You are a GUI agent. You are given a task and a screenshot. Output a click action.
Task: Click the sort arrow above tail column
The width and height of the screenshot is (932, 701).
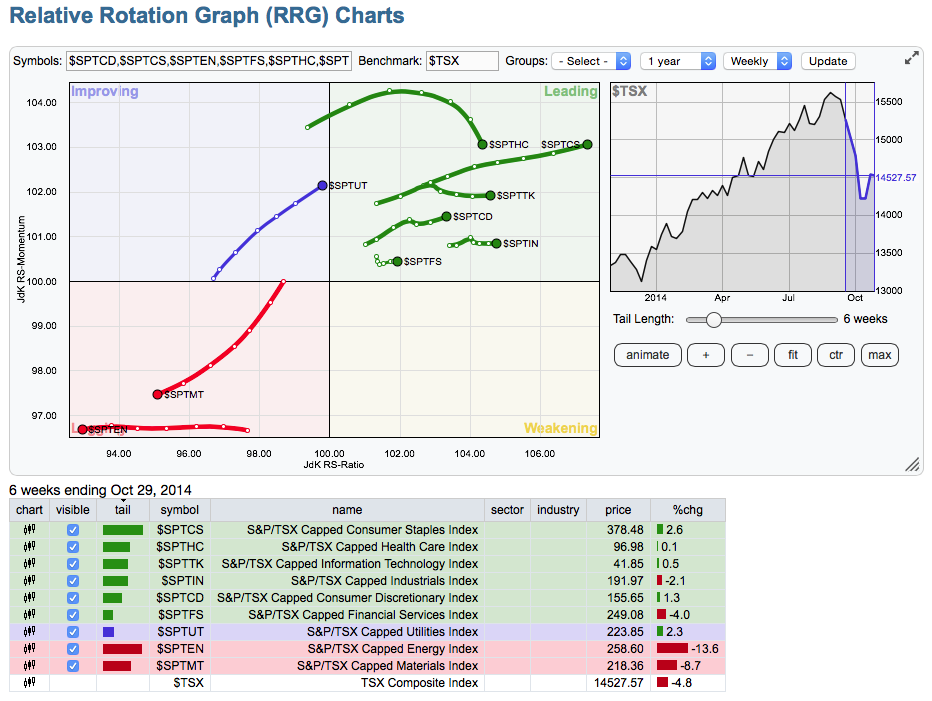[x=122, y=500]
